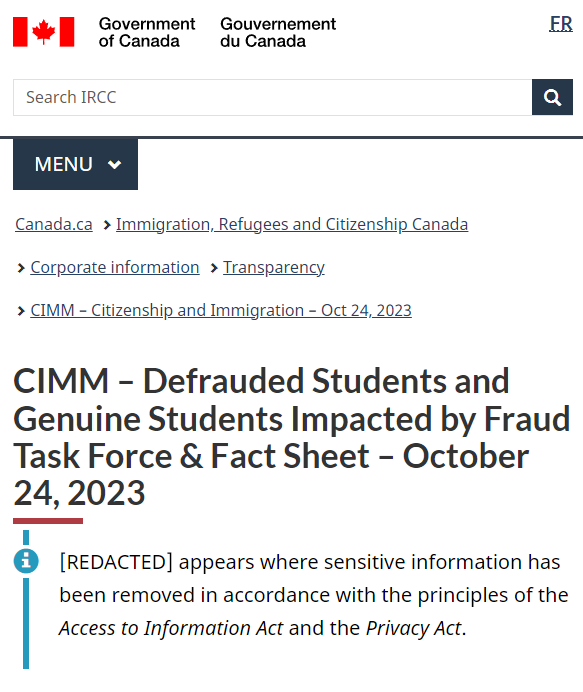This screenshot has height=692, width=583.
Task: Open the MENU dropdown button
Action: click(75, 164)
